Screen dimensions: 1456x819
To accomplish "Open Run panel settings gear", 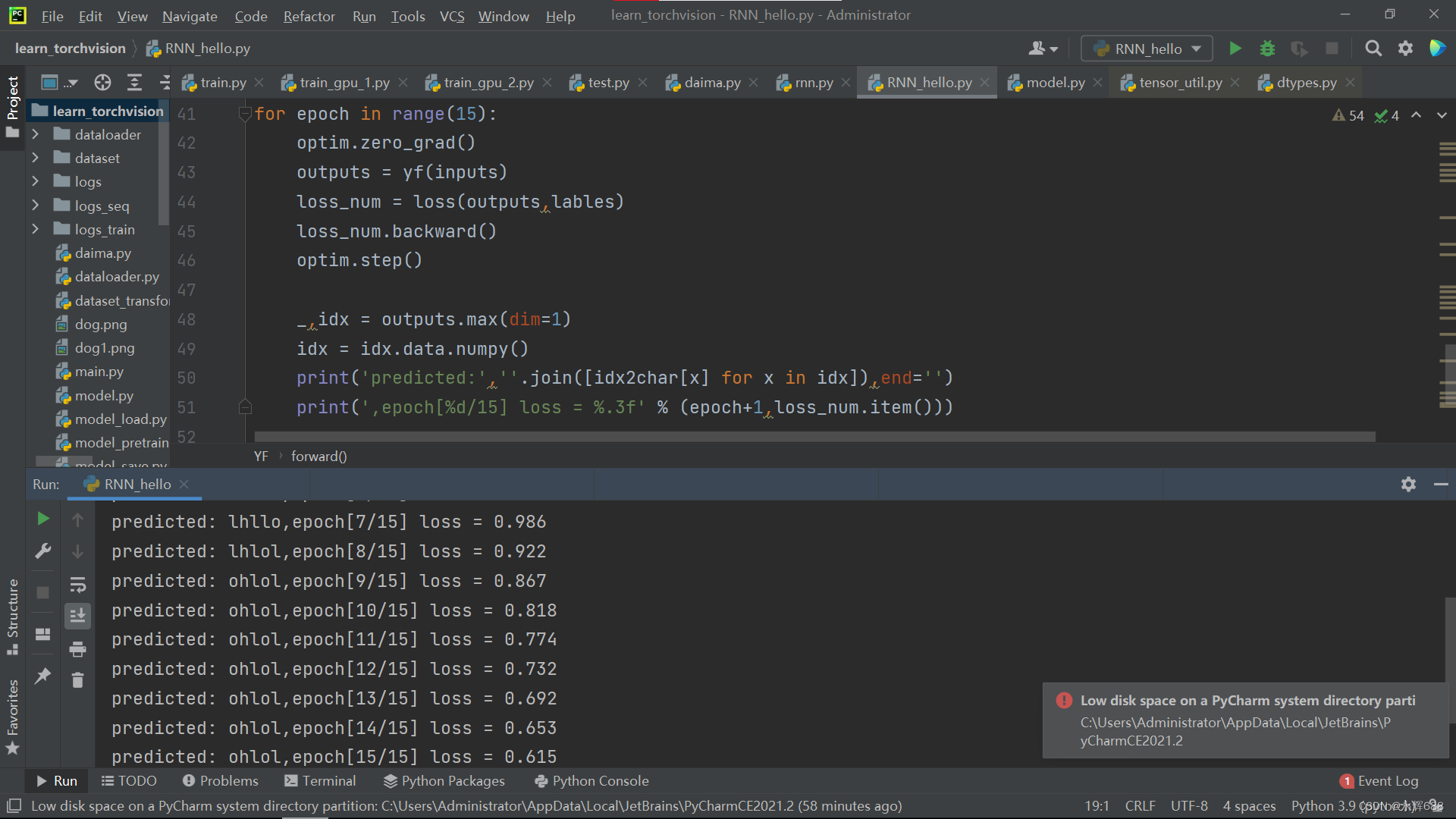I will click(x=1408, y=485).
